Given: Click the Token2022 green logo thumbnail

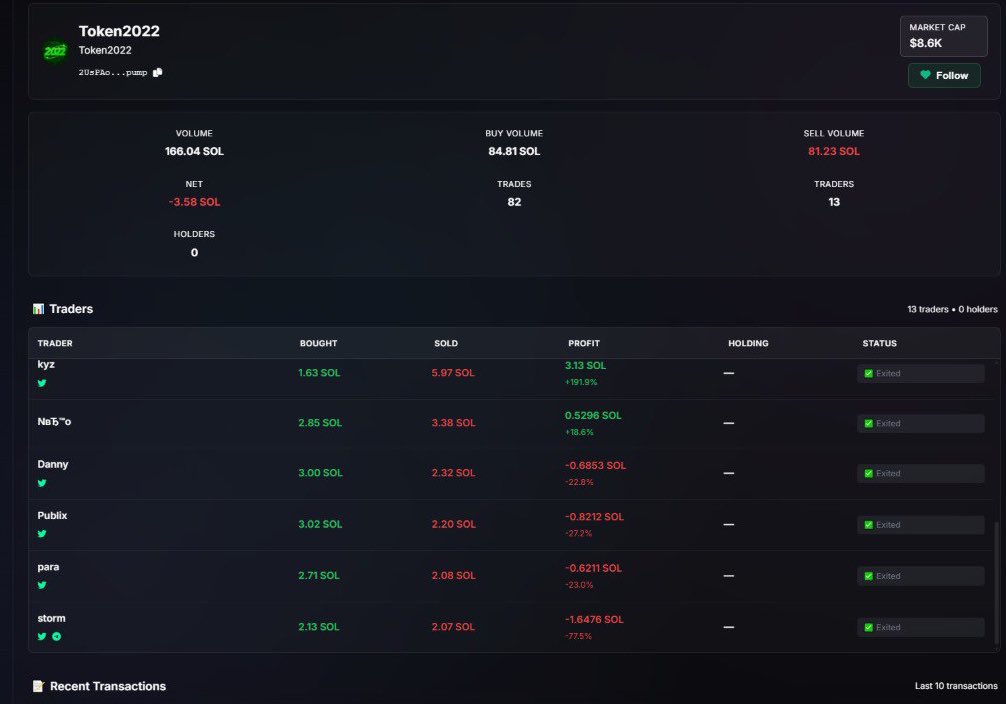Looking at the screenshot, I should pos(55,51).
